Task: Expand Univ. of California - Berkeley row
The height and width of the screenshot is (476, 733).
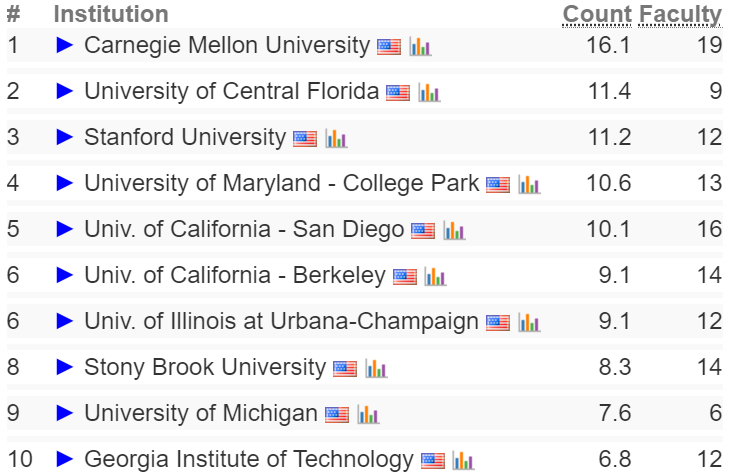Action: point(65,275)
